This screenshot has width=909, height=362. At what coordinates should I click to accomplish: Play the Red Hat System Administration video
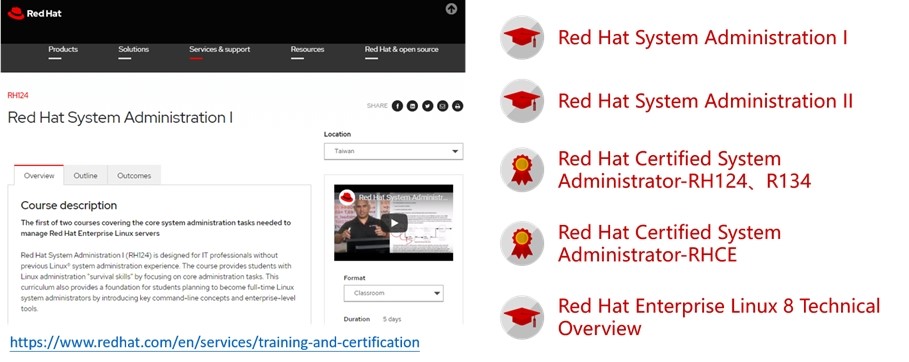click(x=394, y=223)
